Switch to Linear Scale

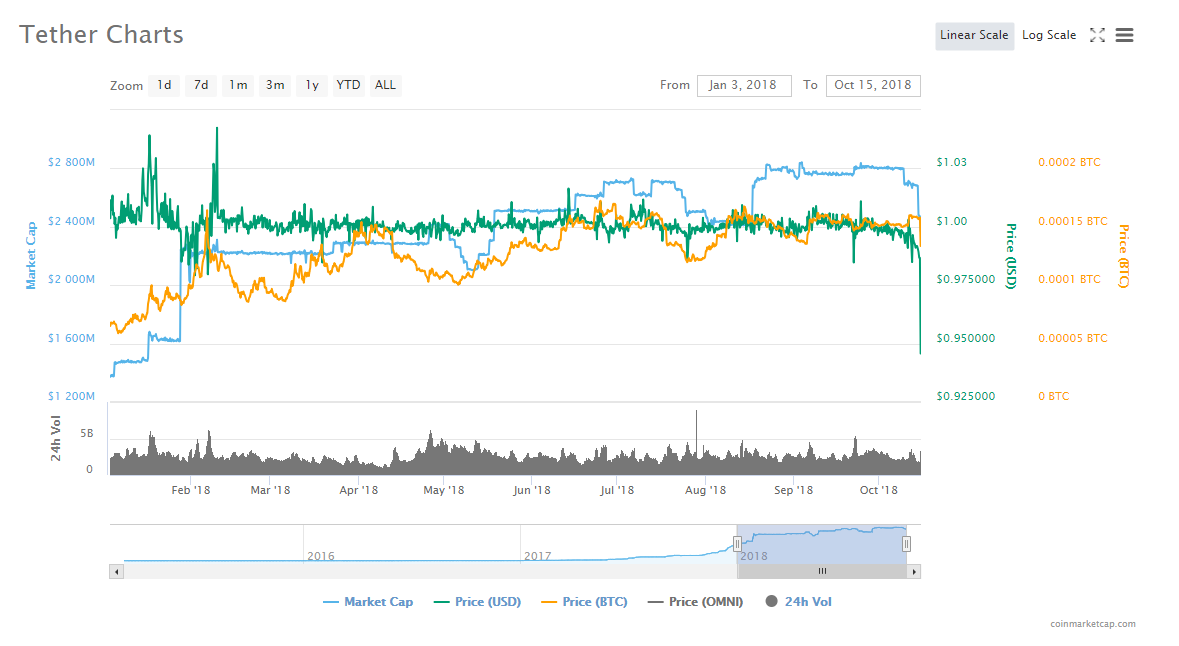coord(974,35)
